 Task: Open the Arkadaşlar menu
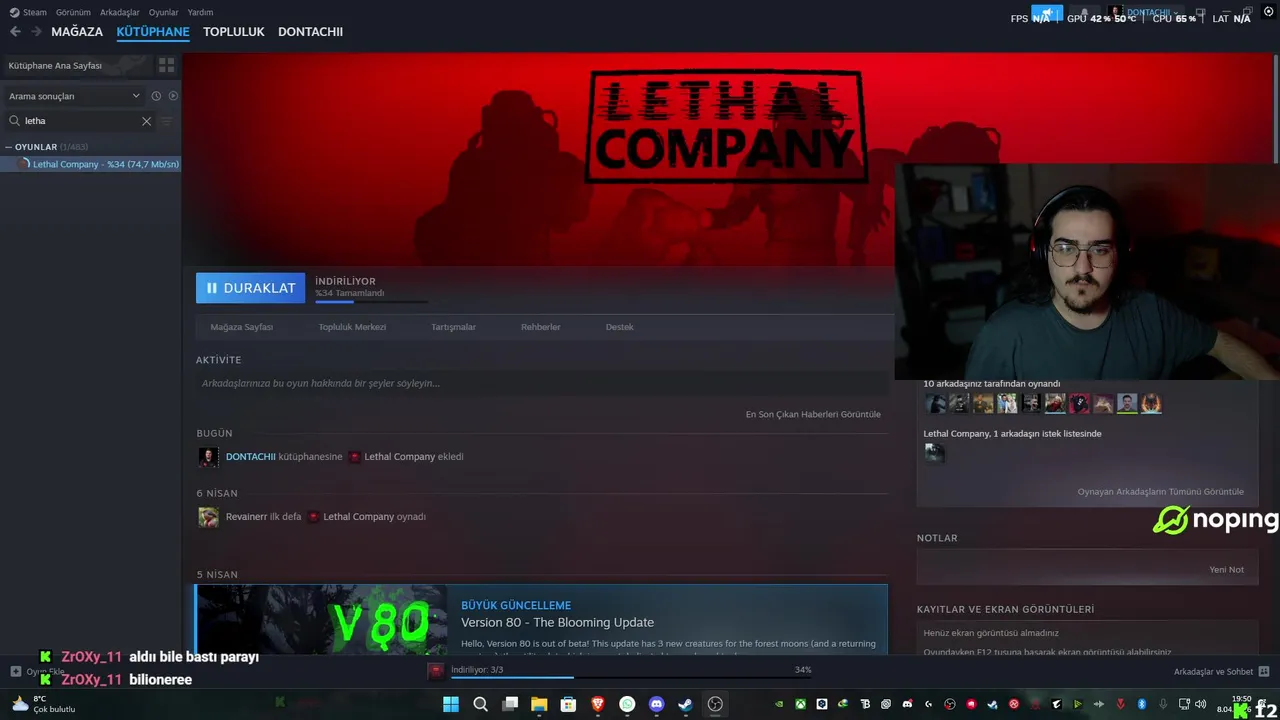(x=120, y=12)
